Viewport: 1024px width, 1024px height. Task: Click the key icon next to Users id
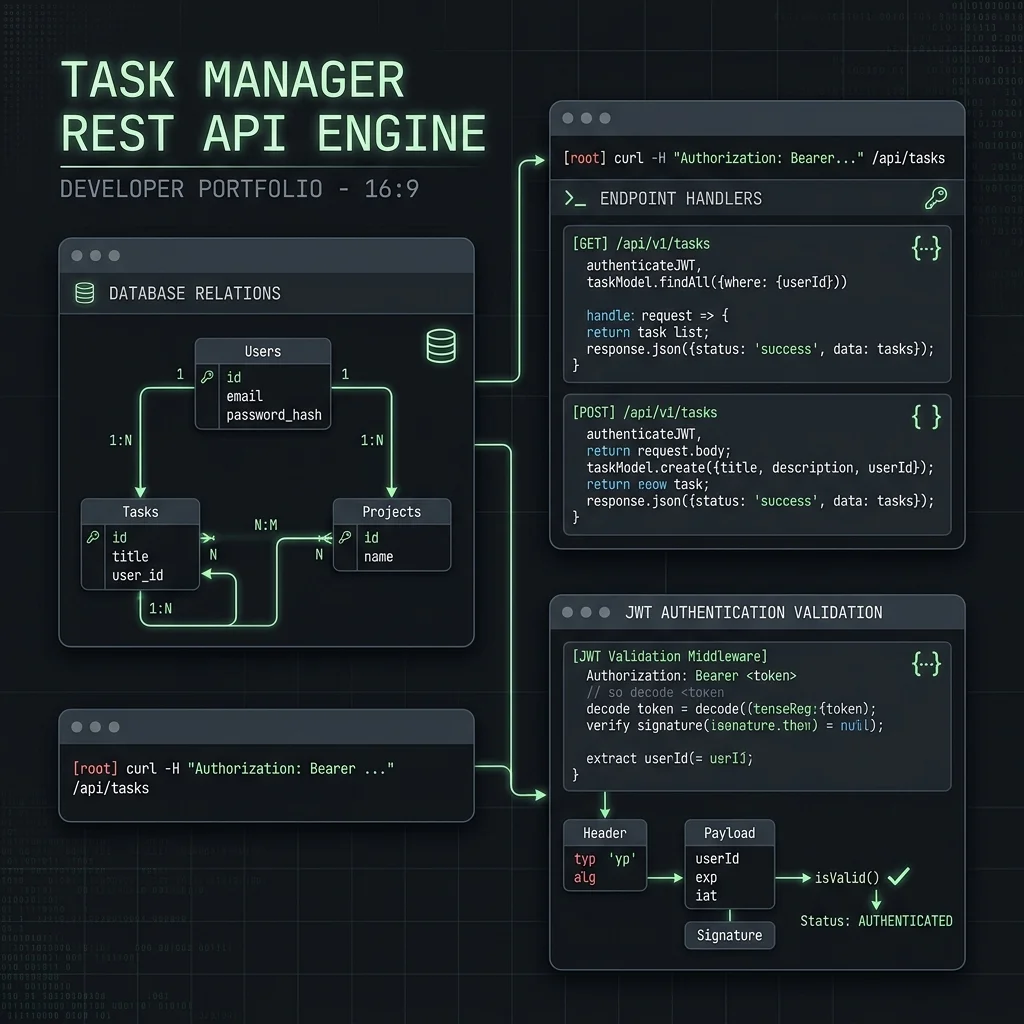208,377
